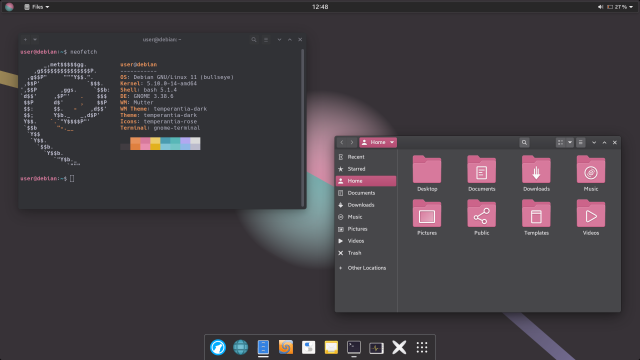The width and height of the screenshot is (640, 360).
Task: Click the orange neofetch color block
Action: coord(135,144)
